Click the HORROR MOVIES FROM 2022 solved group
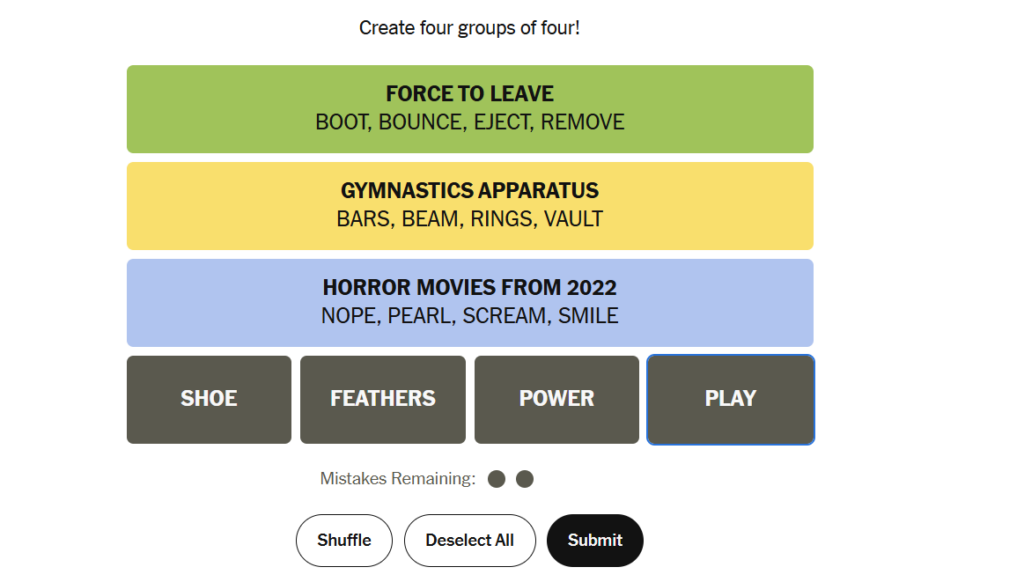The height and width of the screenshot is (582, 1024). coord(470,302)
